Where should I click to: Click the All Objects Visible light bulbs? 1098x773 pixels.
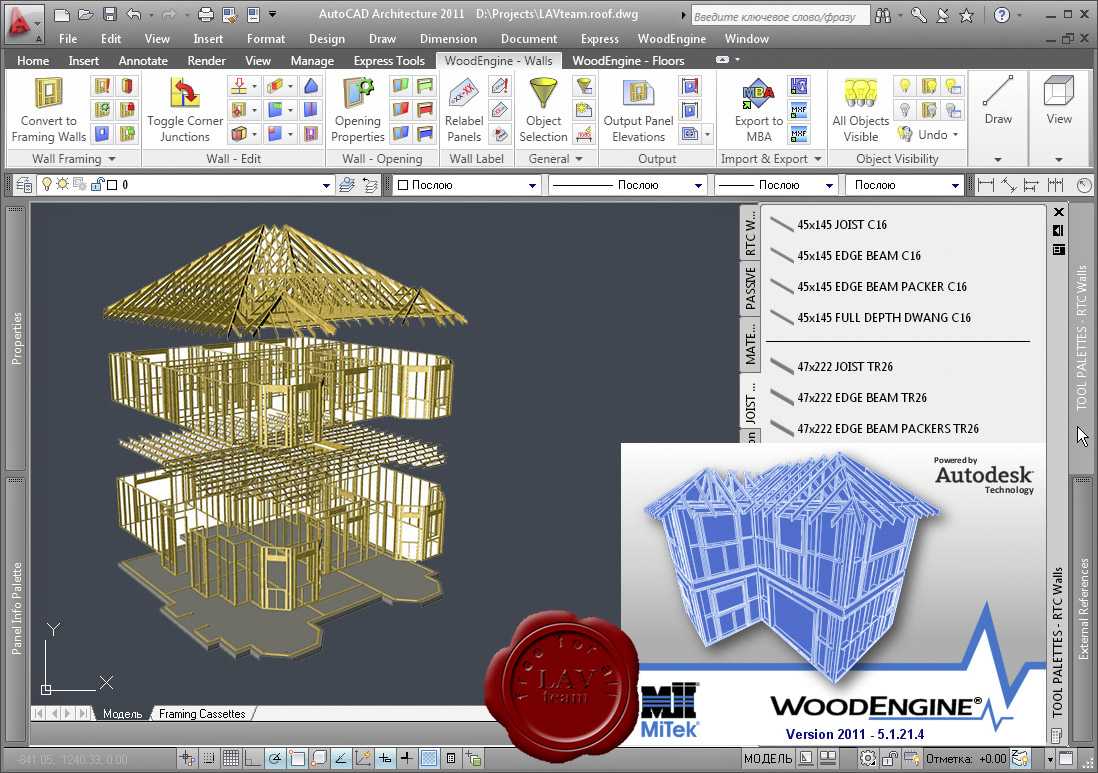click(861, 94)
